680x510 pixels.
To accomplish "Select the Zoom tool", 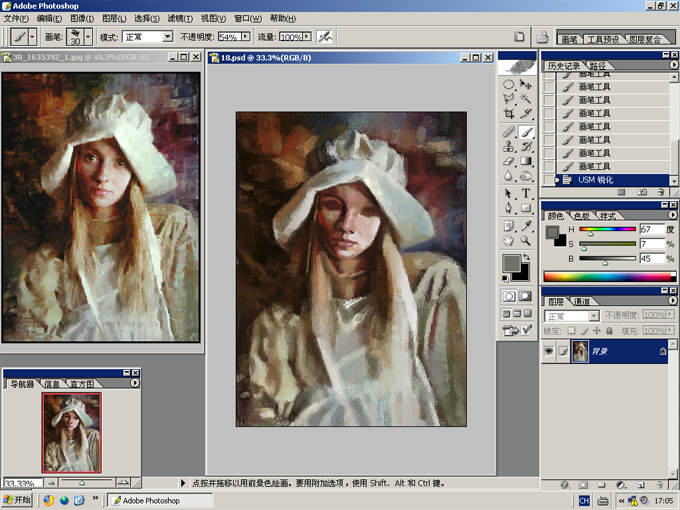I will click(x=526, y=240).
